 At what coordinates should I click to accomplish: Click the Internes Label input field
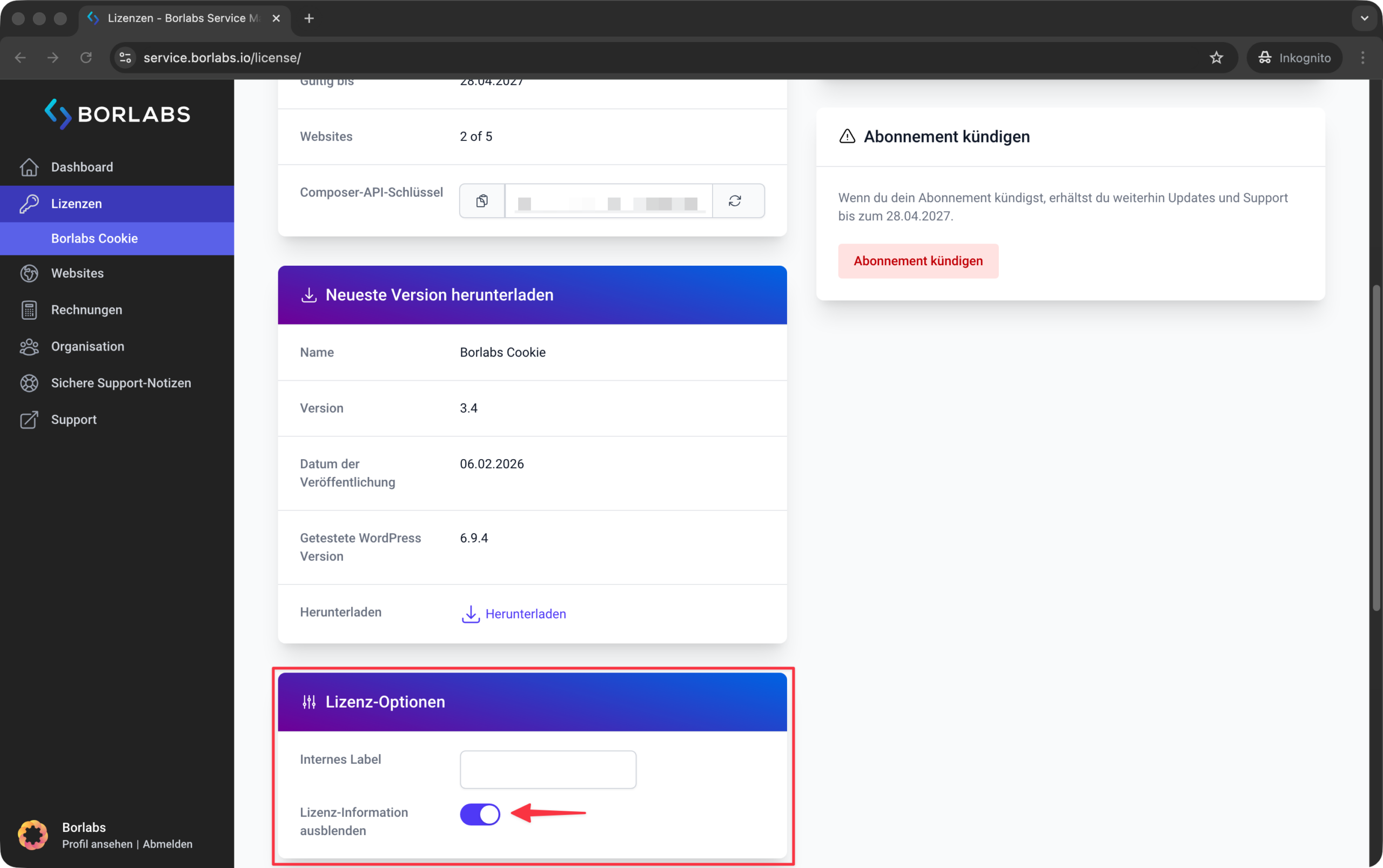(x=548, y=769)
